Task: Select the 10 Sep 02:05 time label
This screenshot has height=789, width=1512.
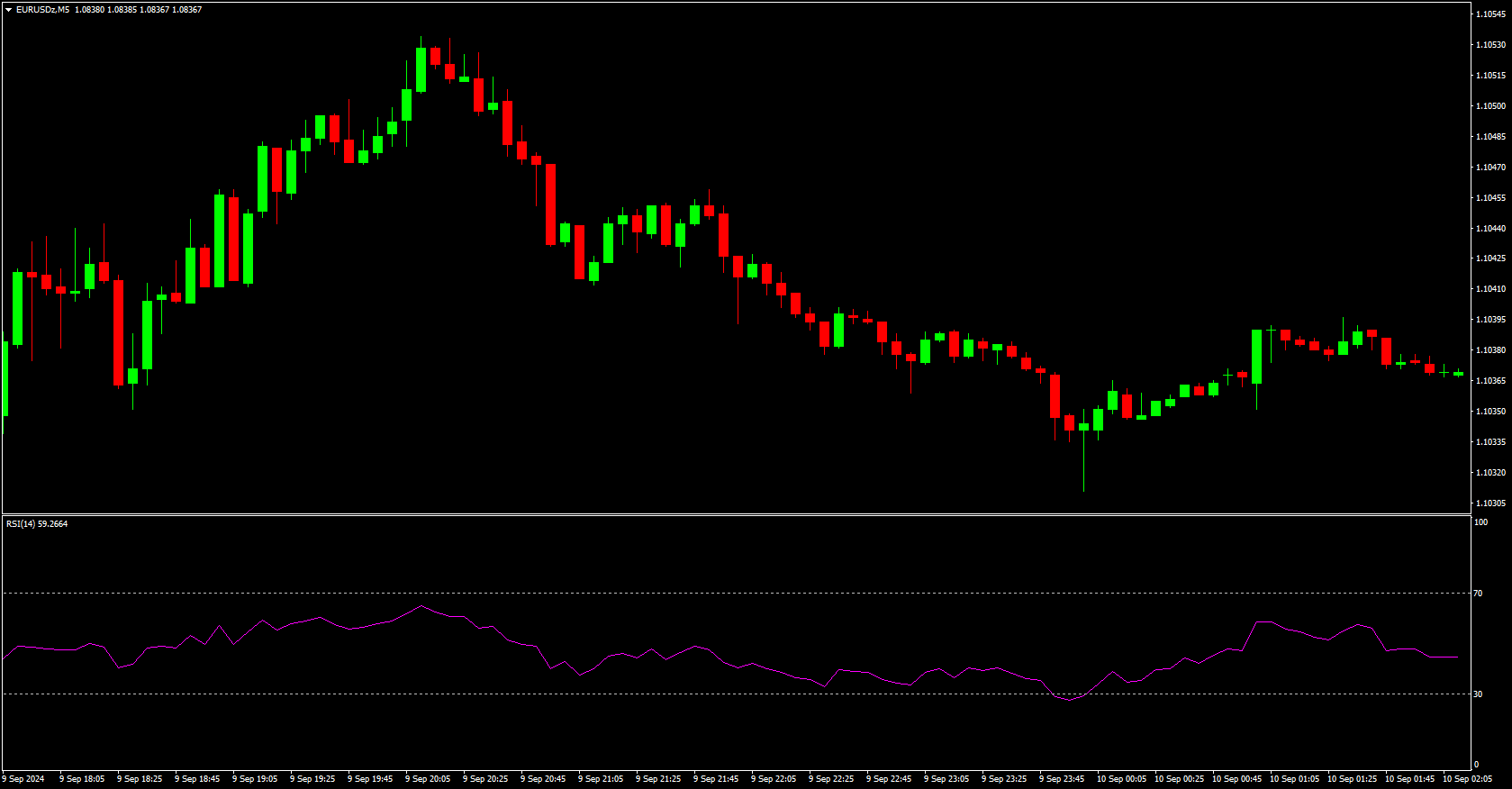Action: click(1468, 779)
